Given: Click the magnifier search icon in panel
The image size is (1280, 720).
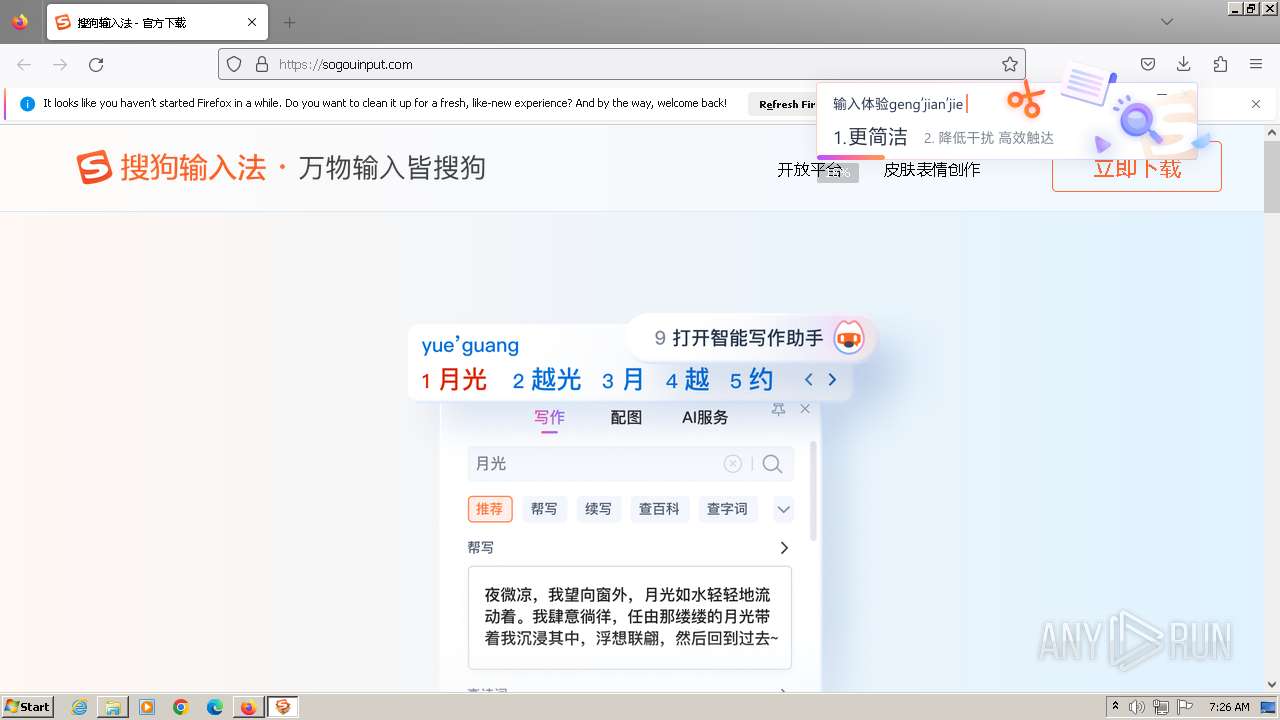Looking at the screenshot, I should (772, 464).
